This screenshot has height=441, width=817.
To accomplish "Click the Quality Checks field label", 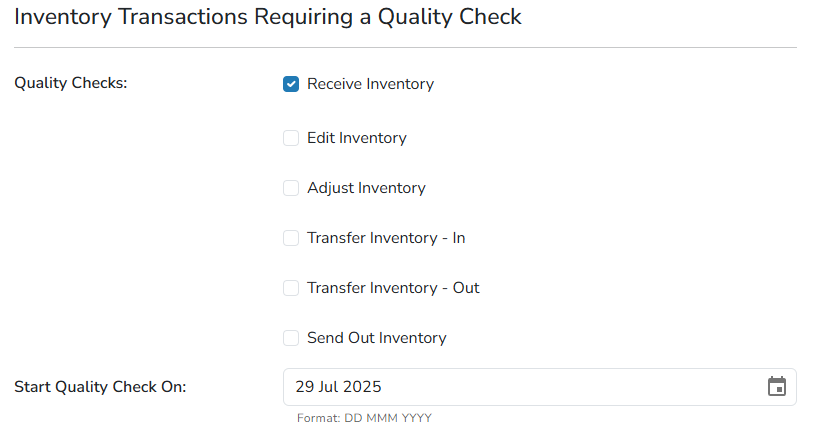I will (x=71, y=83).
